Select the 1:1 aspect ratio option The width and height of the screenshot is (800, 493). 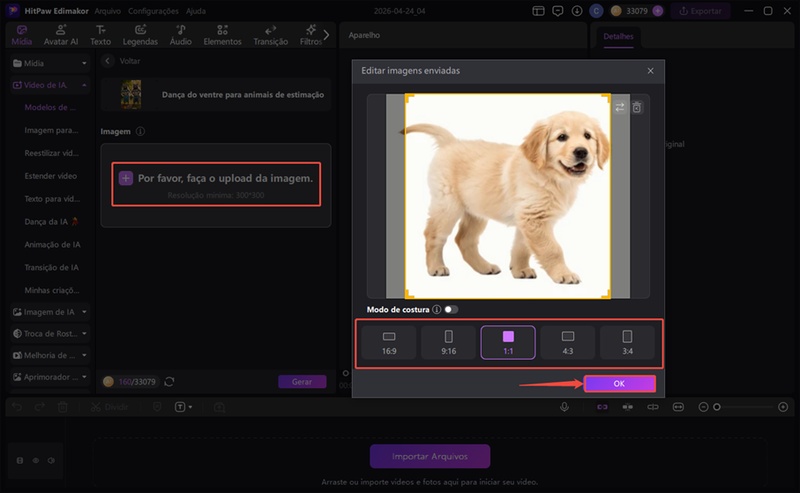[508, 342]
